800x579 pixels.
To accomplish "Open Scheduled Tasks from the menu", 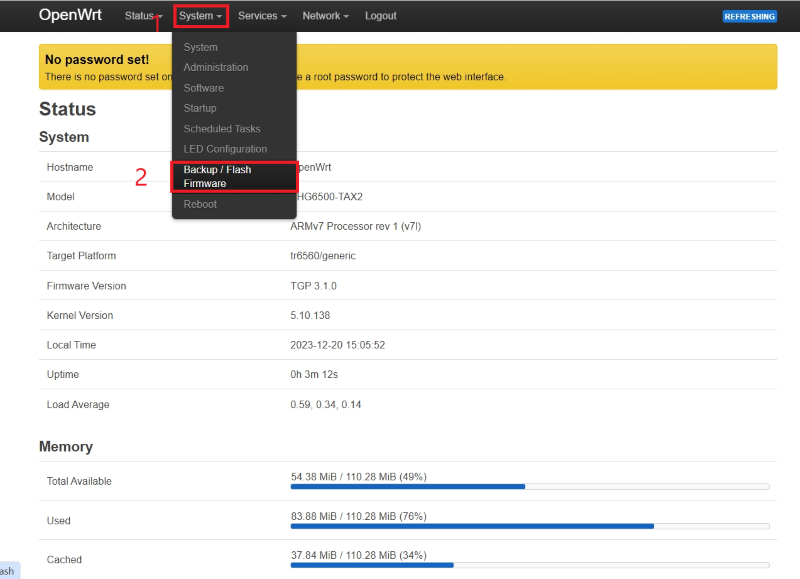I will pyautogui.click(x=221, y=129).
